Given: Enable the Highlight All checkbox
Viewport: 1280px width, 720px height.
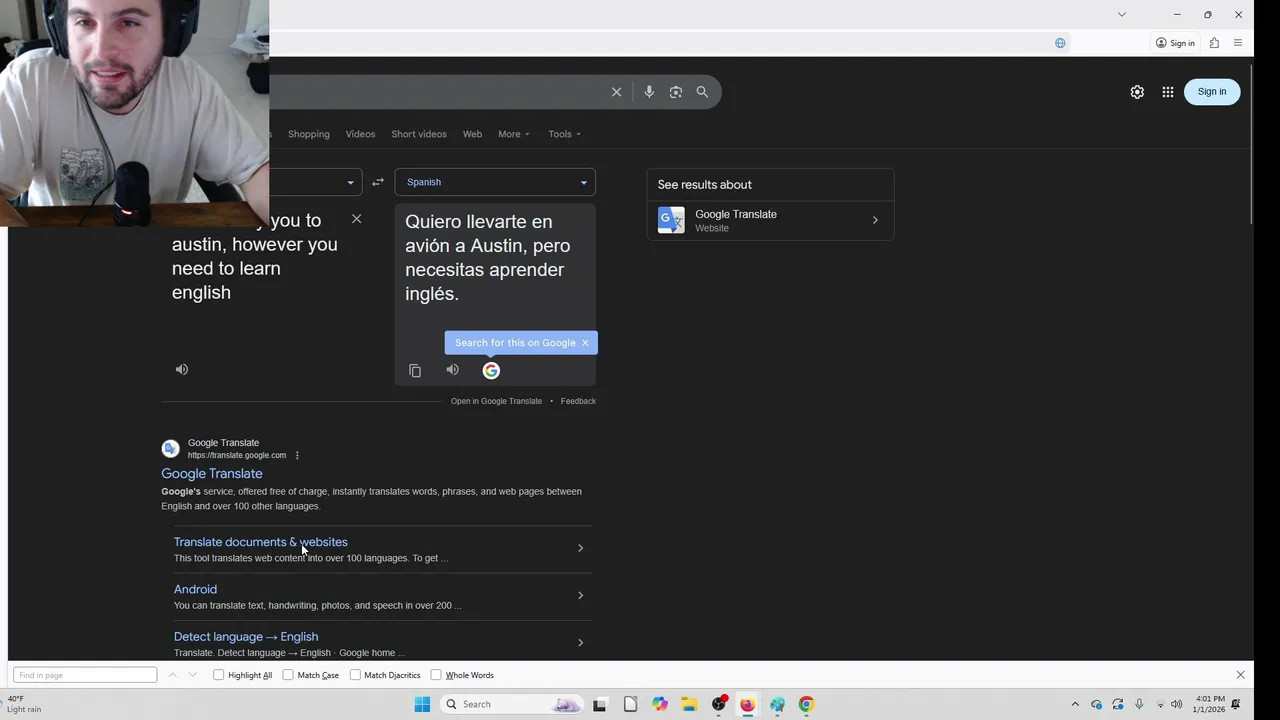Looking at the screenshot, I should pyautogui.click(x=219, y=675).
